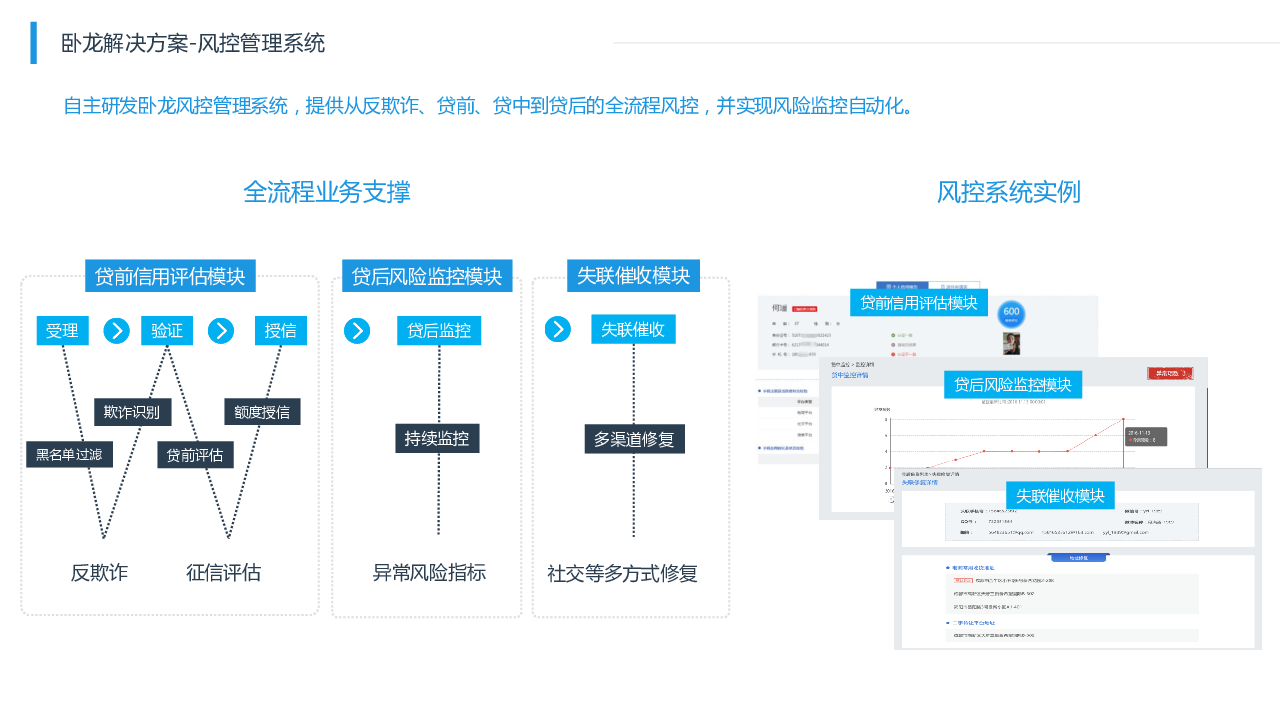Click the blue 600 credit score badge
This screenshot has height=720, width=1280.
coord(1011,312)
